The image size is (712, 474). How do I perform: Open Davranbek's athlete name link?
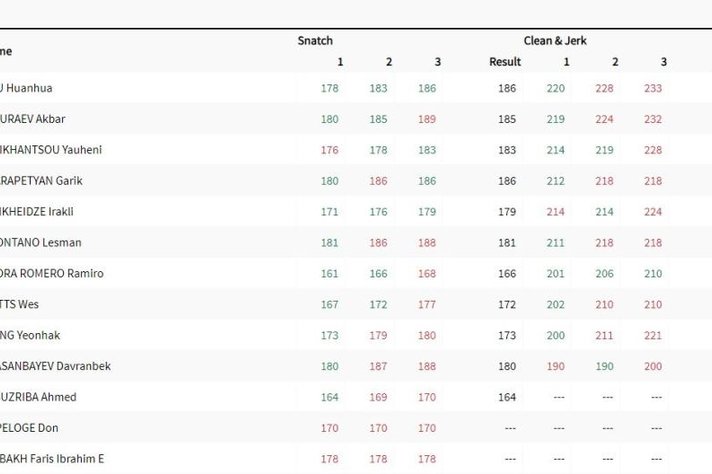click(55, 367)
